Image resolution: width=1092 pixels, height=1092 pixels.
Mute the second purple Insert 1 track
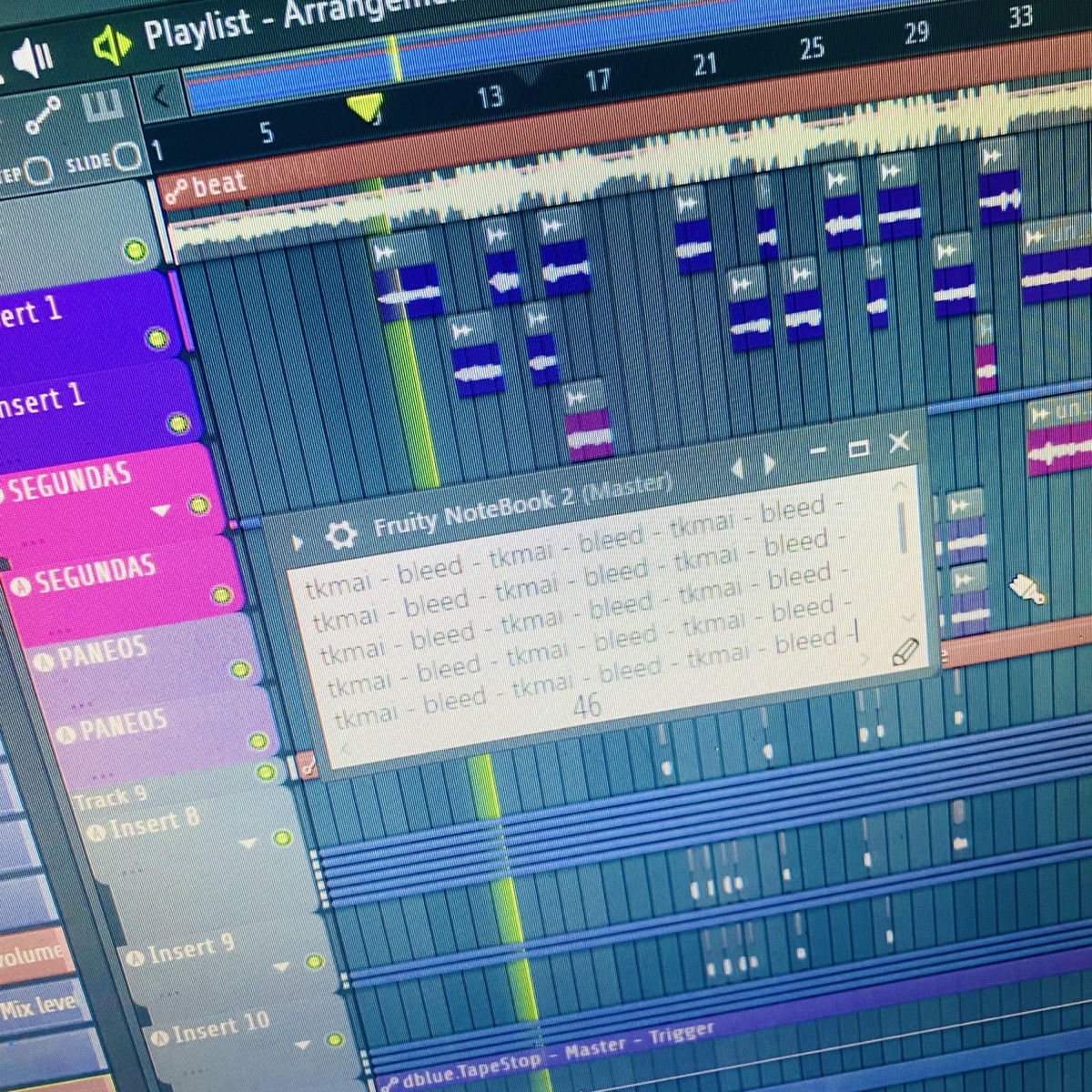click(x=178, y=423)
